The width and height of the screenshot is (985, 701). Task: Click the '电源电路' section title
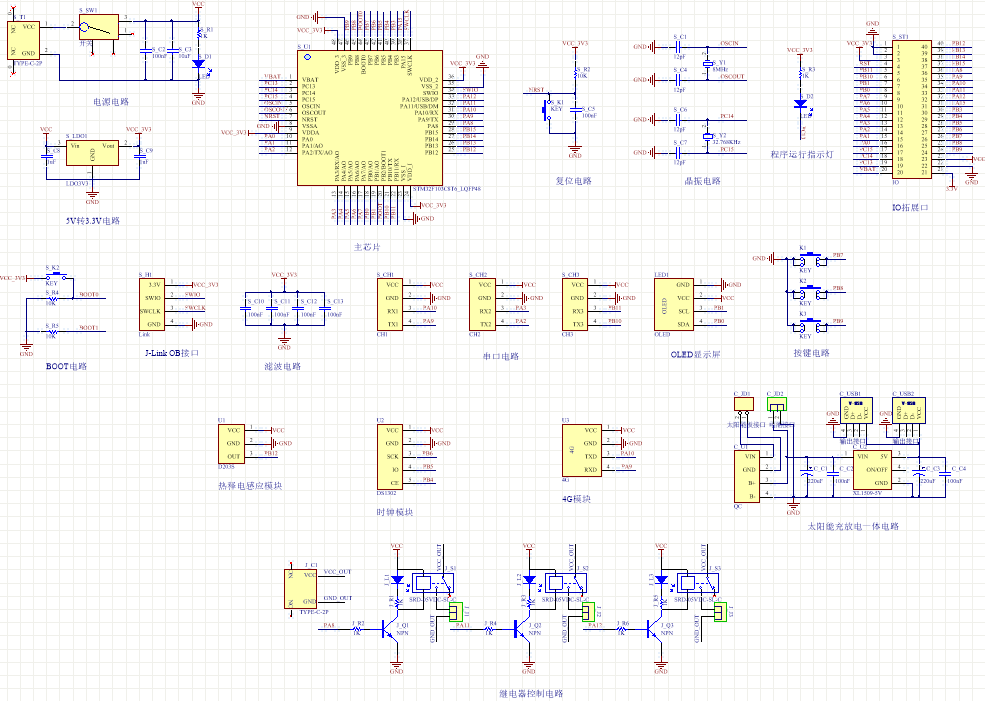click(111, 102)
